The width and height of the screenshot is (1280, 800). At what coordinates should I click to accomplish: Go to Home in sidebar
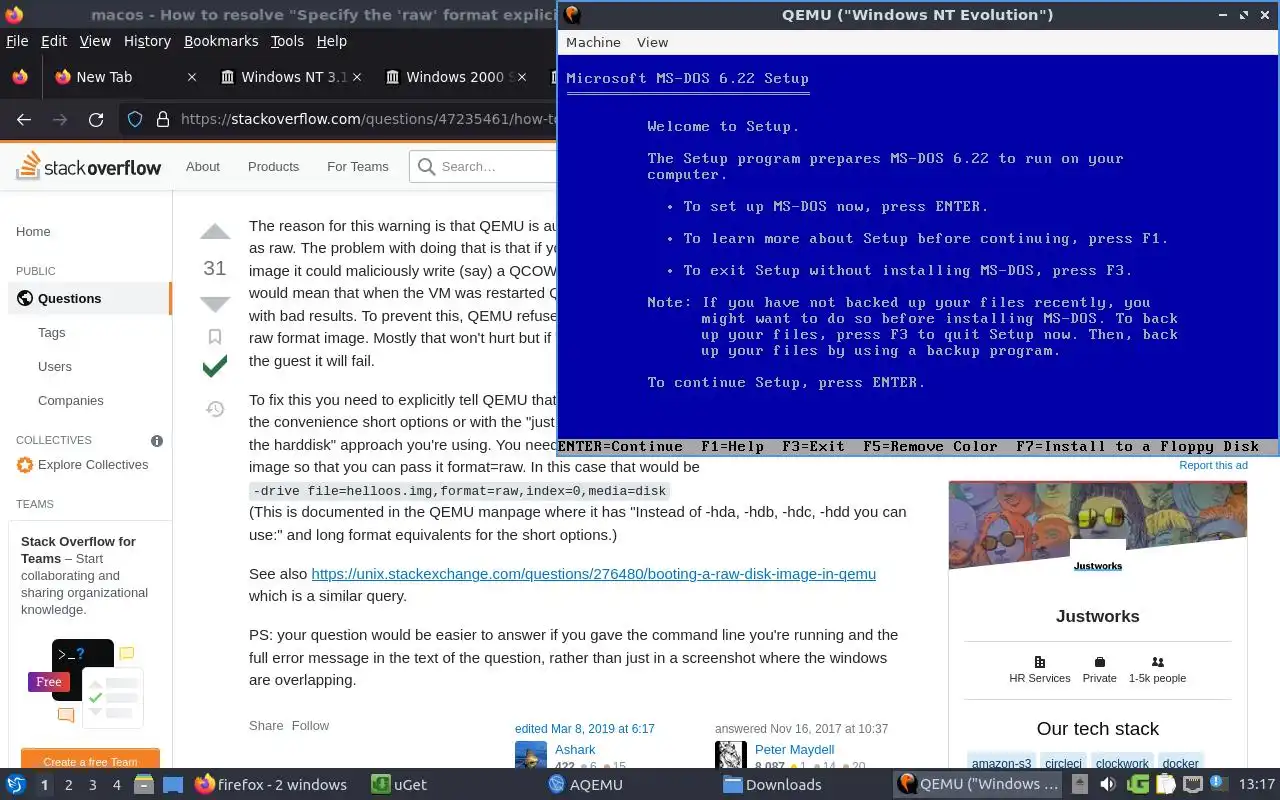pos(33,231)
